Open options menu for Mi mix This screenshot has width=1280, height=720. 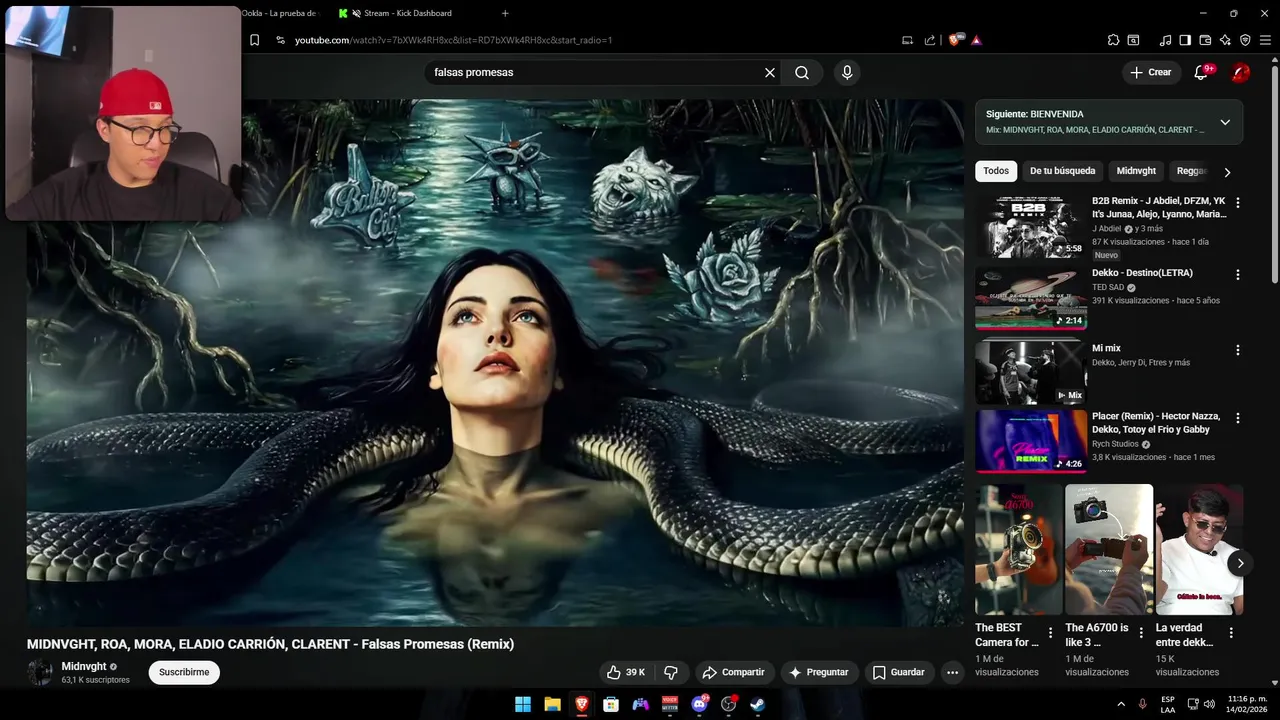[x=1238, y=350]
